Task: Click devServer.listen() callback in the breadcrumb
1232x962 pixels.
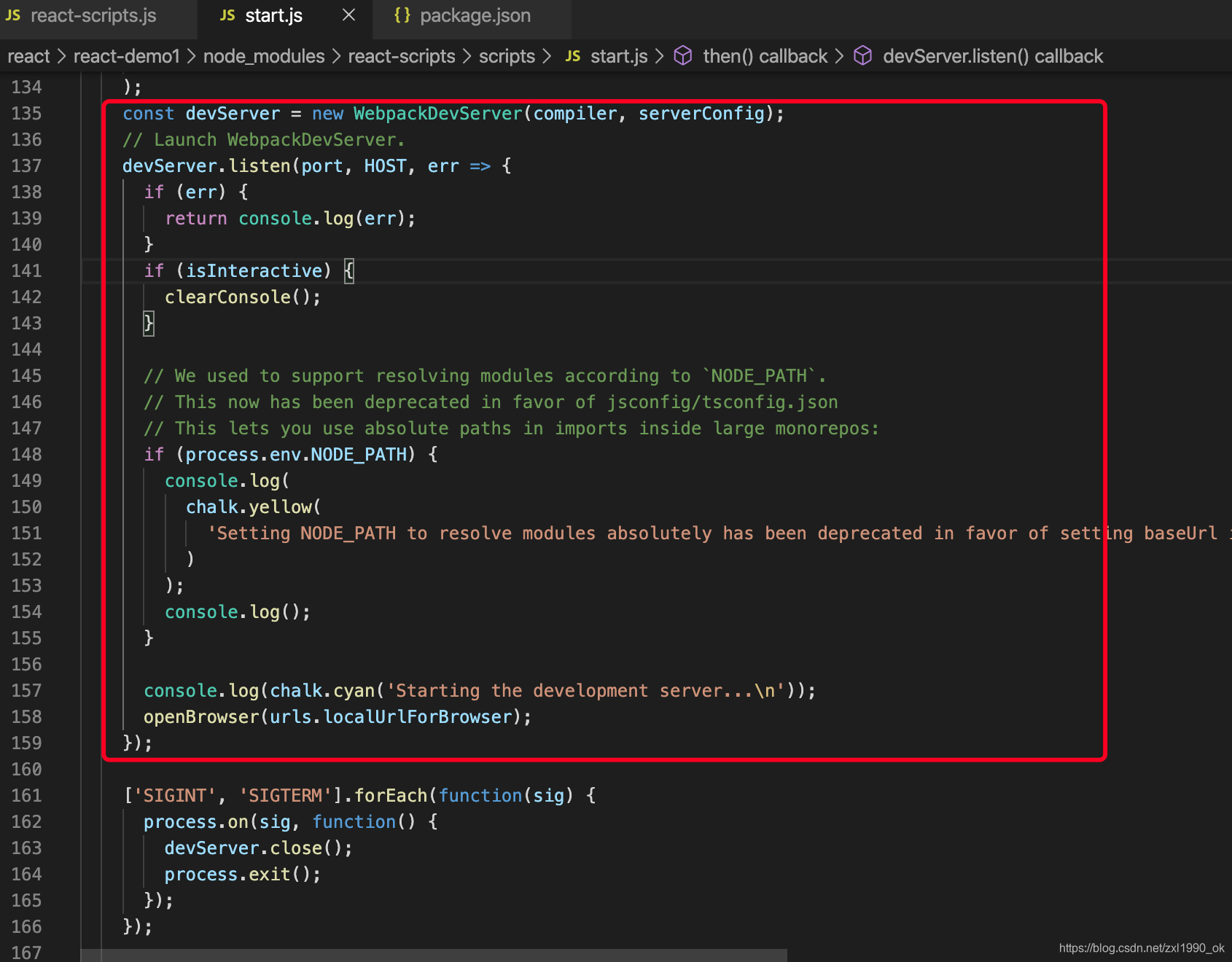Action: [993, 55]
